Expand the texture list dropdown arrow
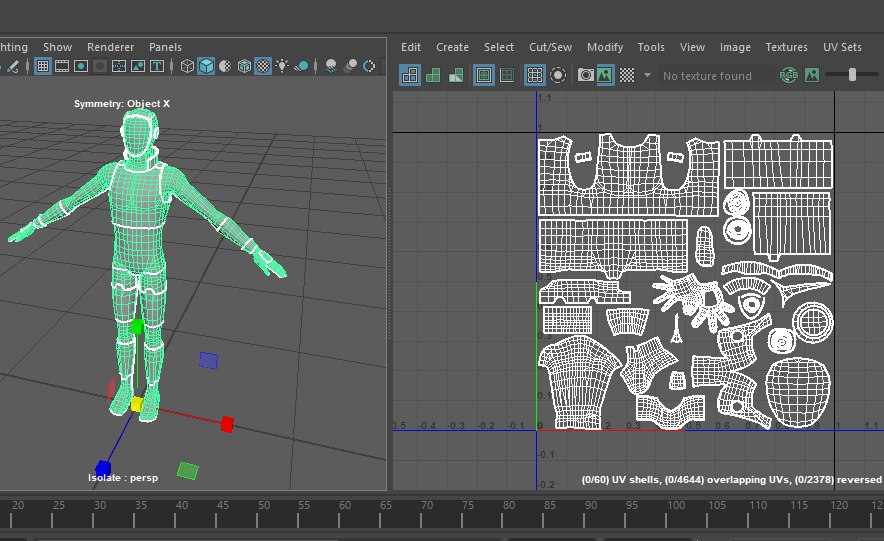 point(648,75)
